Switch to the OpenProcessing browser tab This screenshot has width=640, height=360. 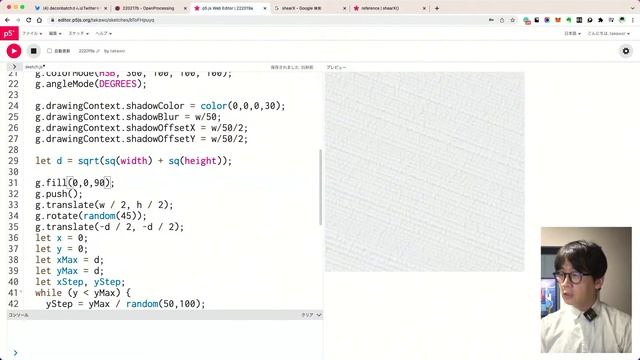coord(148,8)
